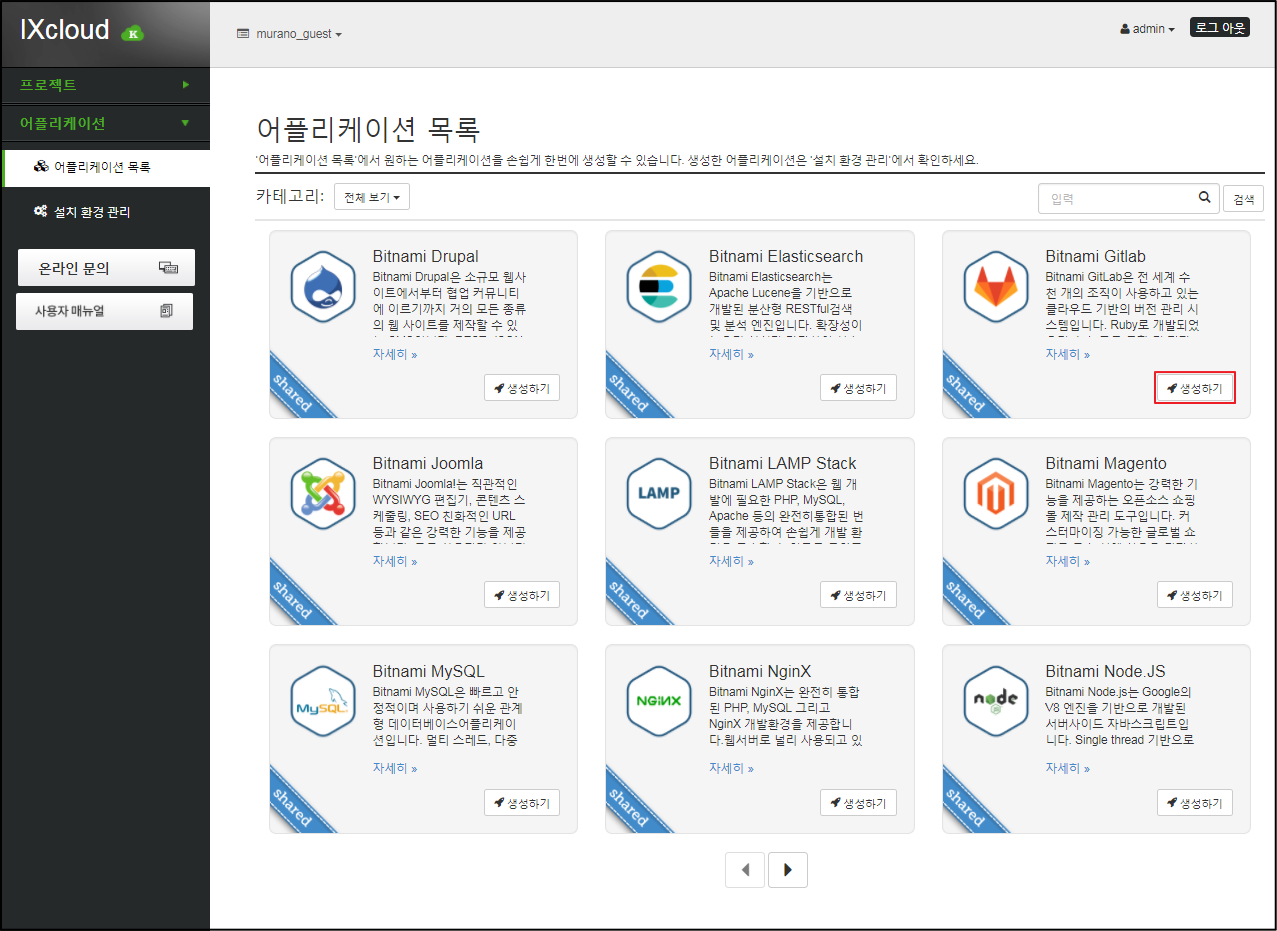The width and height of the screenshot is (1277, 931).
Task: Go to next page arrow
Action: tap(788, 870)
